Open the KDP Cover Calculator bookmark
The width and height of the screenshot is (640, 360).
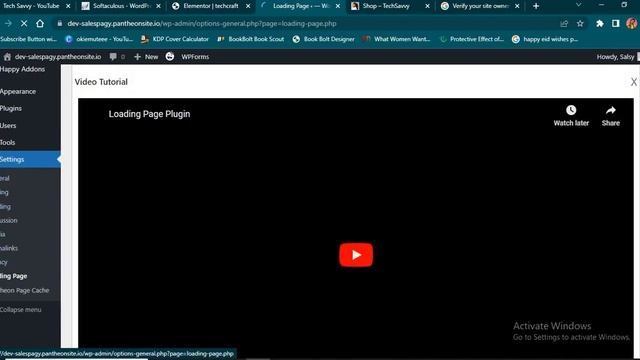pos(175,39)
